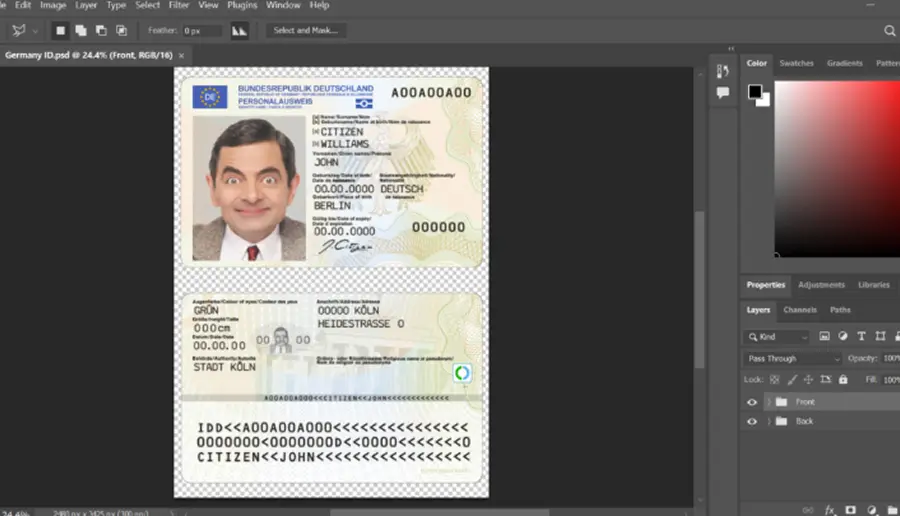Click the foreground color swatch
900x516 pixels.
coord(755,91)
